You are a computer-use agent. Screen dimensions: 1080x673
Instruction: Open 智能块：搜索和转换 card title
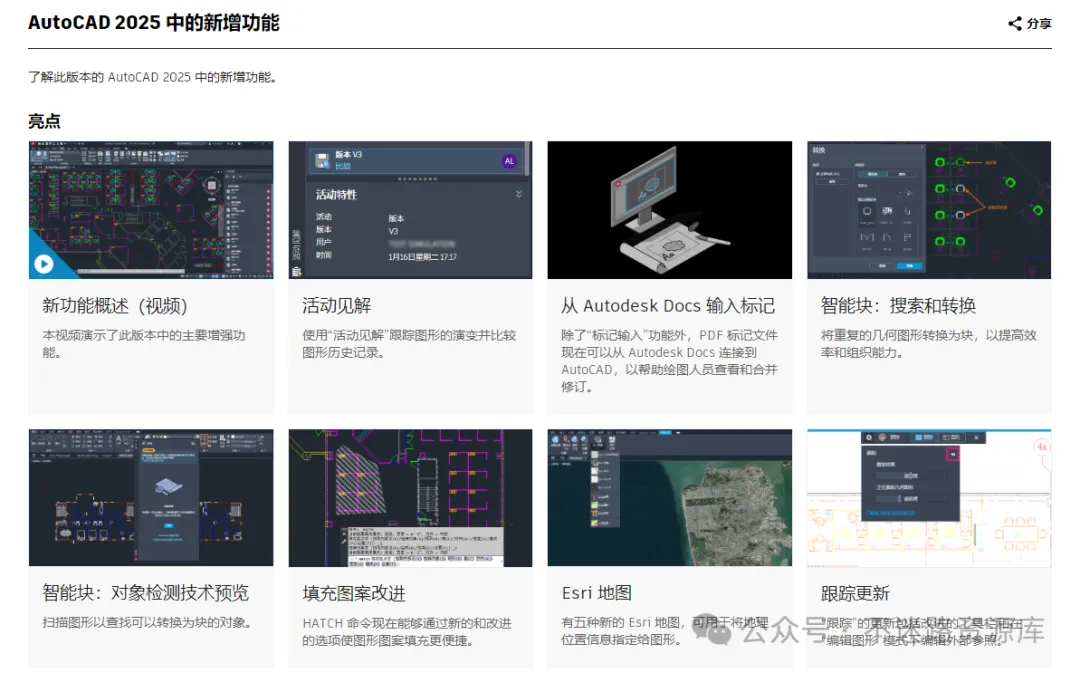pyautogui.click(x=898, y=306)
